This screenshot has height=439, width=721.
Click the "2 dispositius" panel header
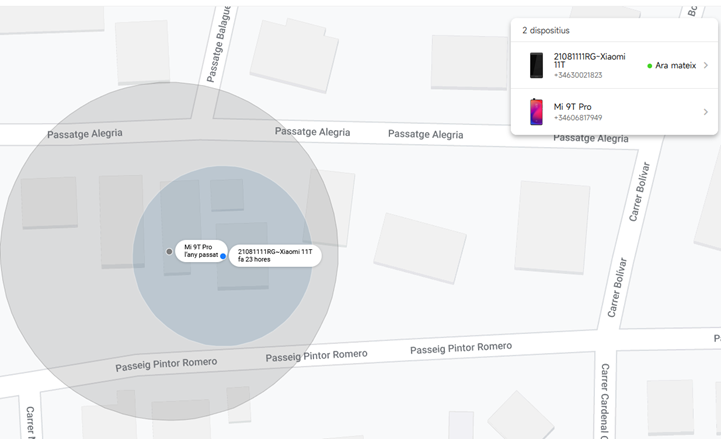[x=546, y=31]
